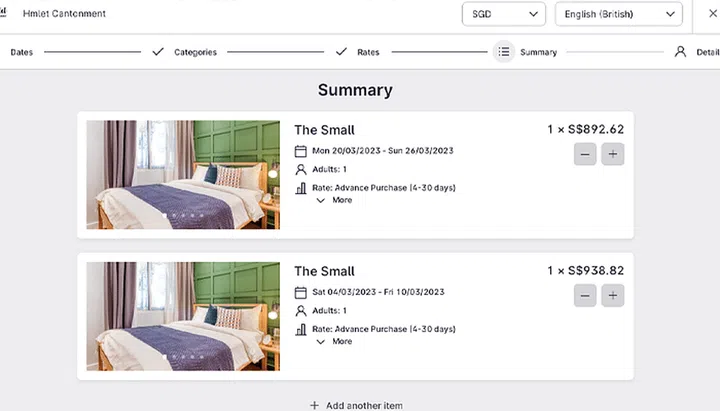Viewport: 720px width, 411px height.
Task: Click calendar icon beside 04/03/2023 dates
Action: tap(300, 292)
